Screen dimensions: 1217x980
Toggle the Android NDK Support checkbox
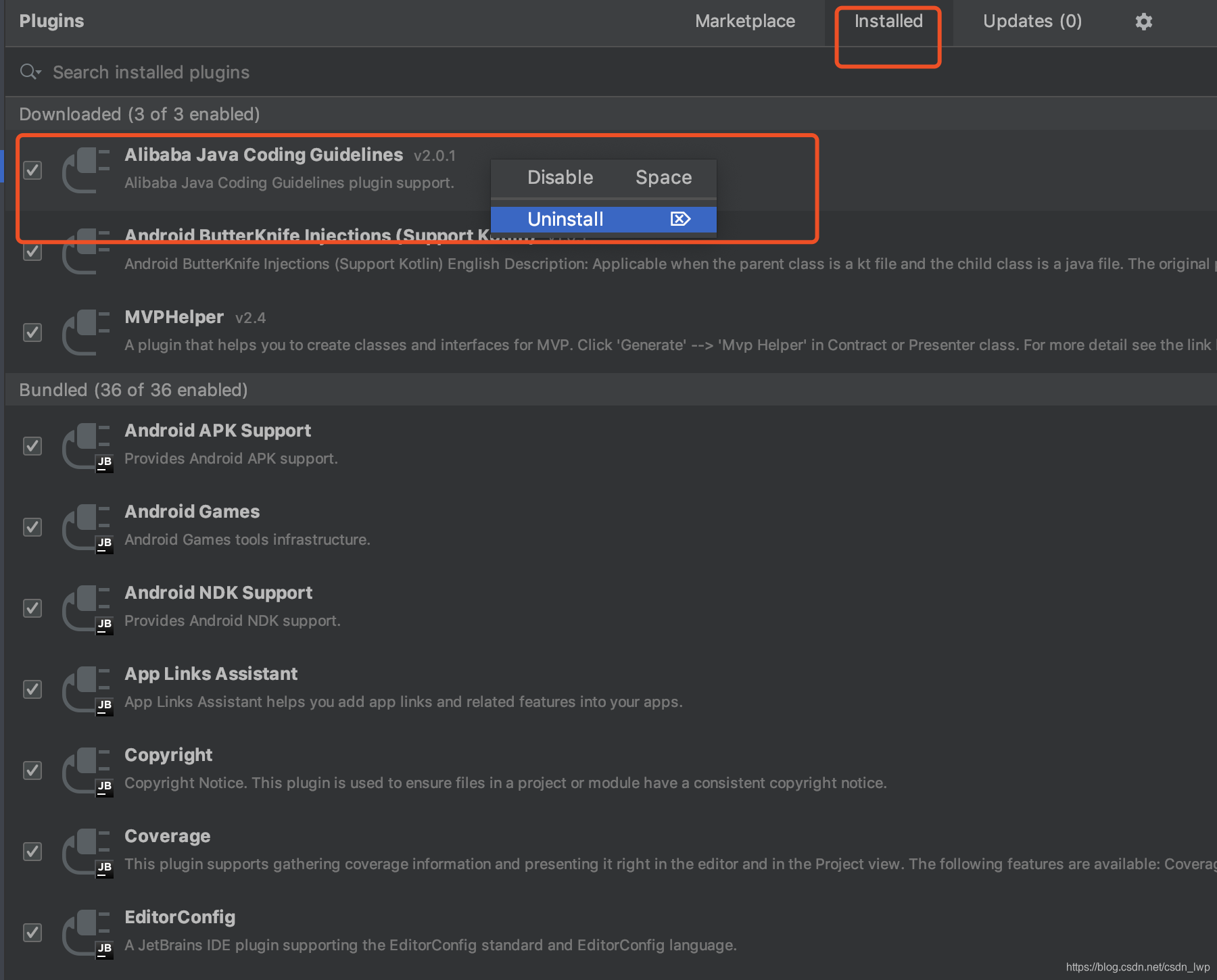click(x=32, y=608)
